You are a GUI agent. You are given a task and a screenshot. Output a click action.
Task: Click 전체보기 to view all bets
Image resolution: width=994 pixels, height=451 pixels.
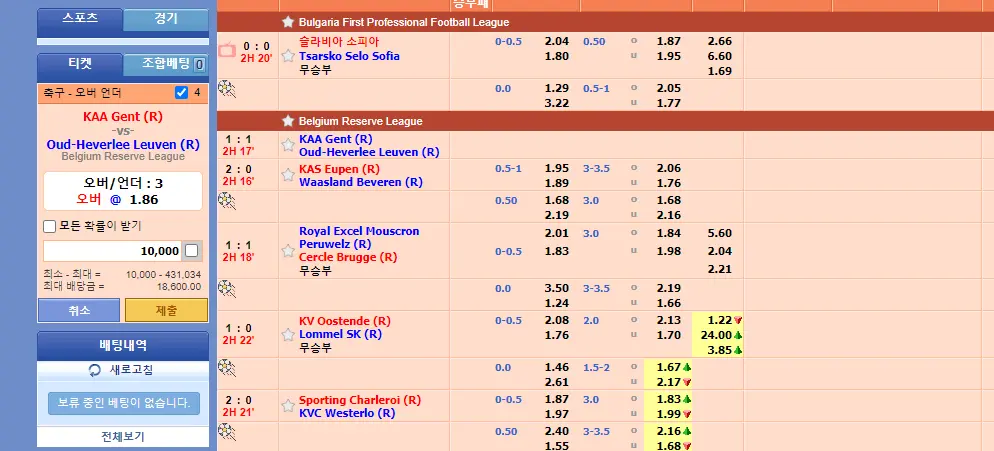(x=123, y=436)
